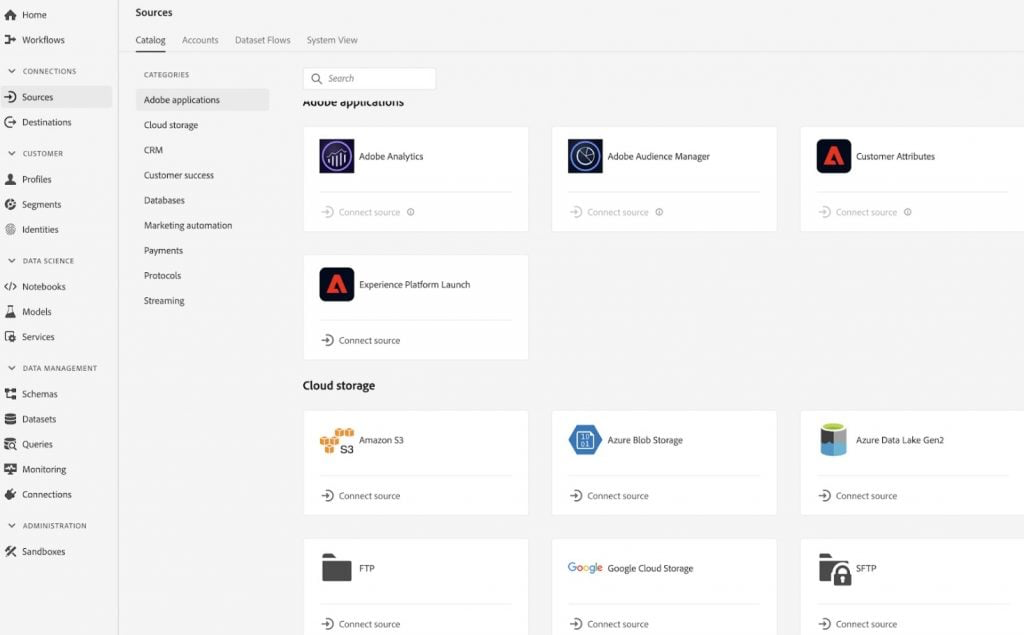Open Segments from the left navigation
Viewport: 1024px width, 635px height.
pyautogui.click(x=41, y=204)
